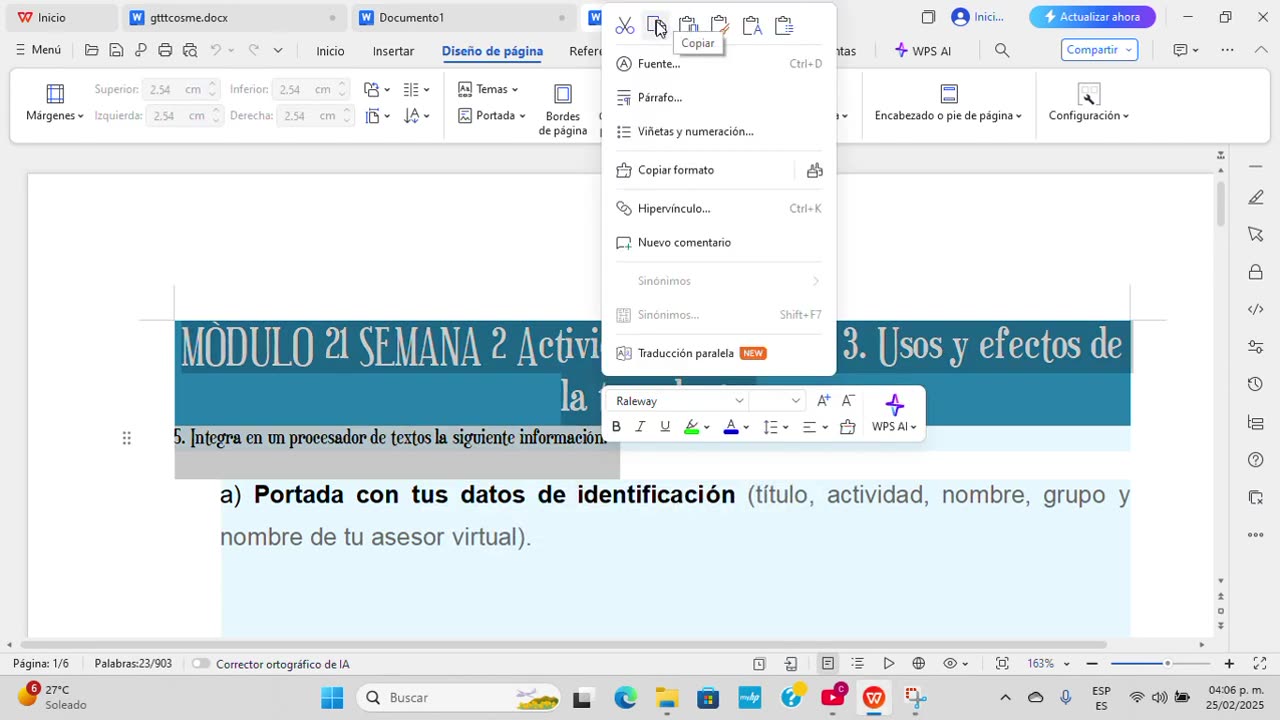Click the Cut scissors icon in context menu
Viewport: 1280px width, 720px height.
pyautogui.click(x=625, y=26)
